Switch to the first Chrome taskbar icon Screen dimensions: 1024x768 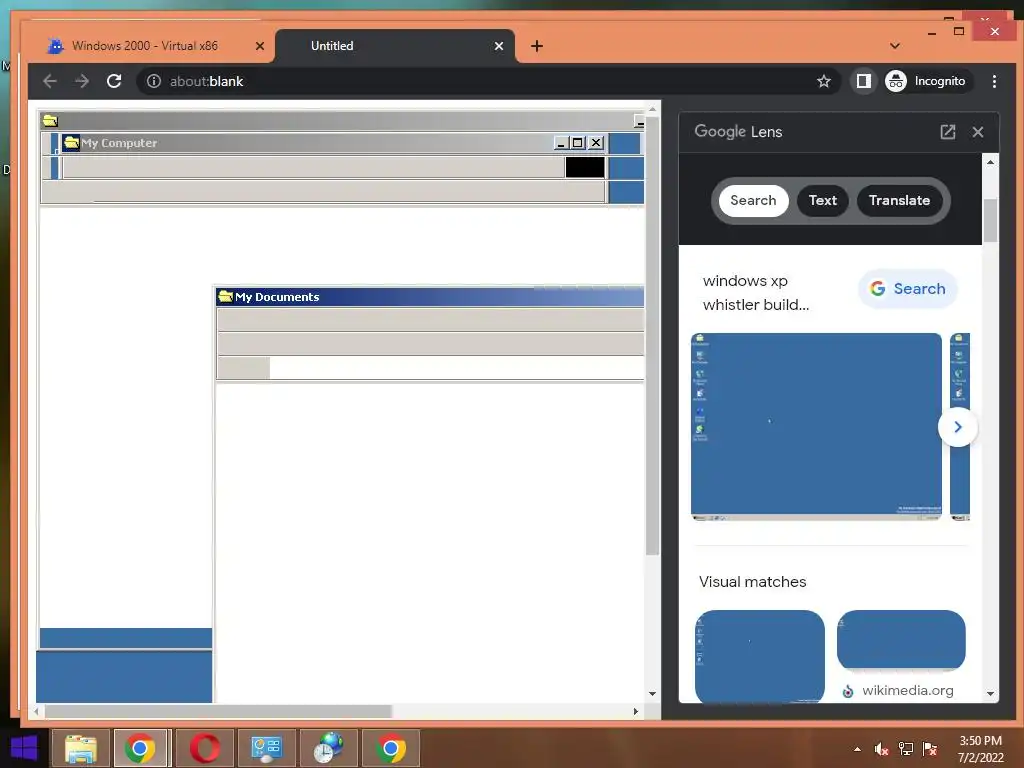coord(140,748)
